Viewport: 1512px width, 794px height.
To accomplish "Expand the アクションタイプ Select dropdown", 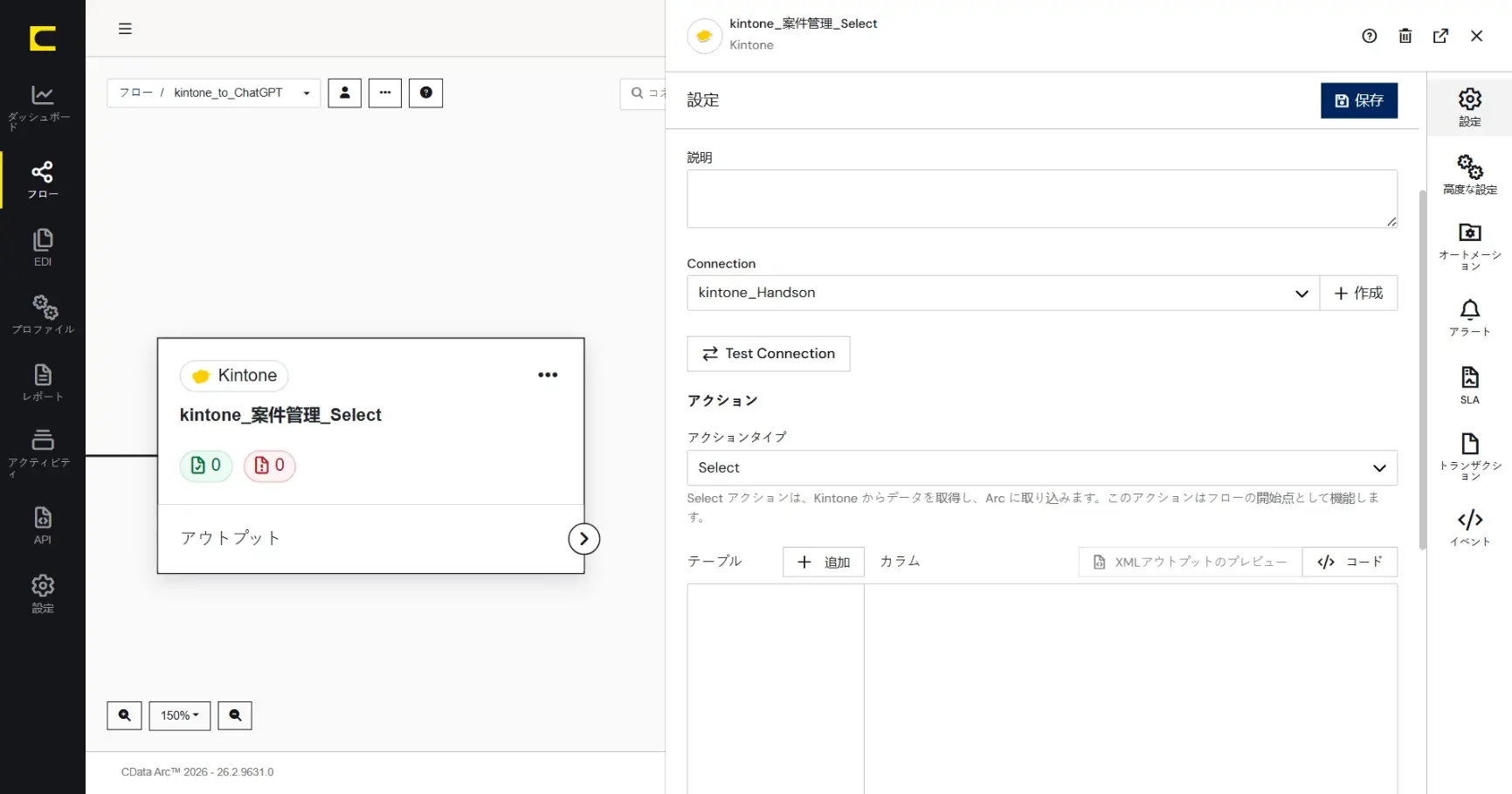I will pyautogui.click(x=1042, y=468).
